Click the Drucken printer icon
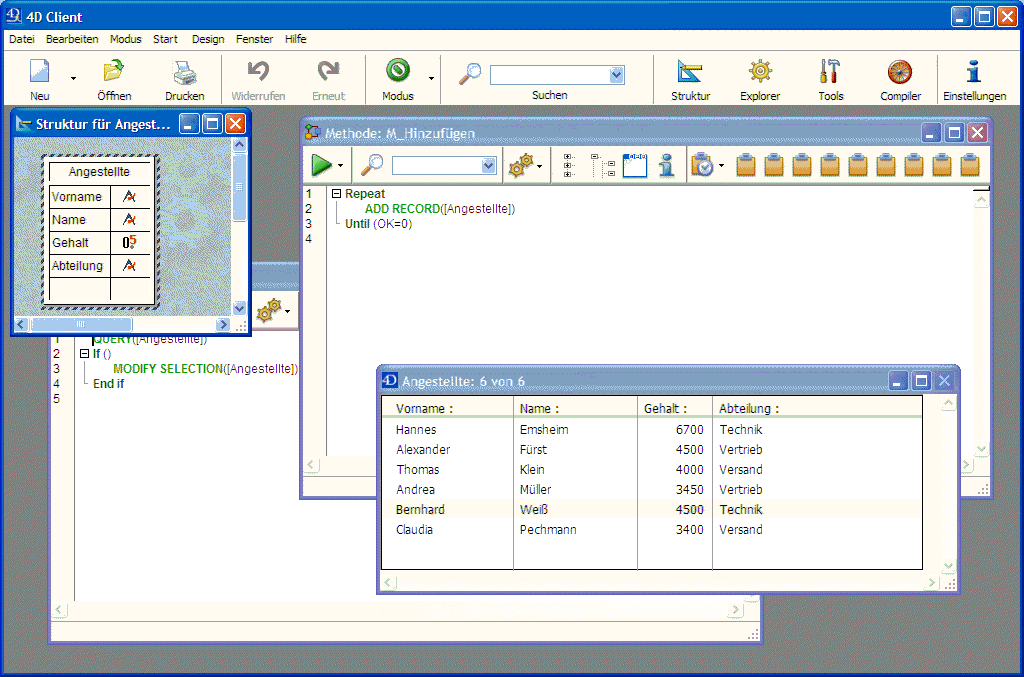The image size is (1024, 677). [184, 74]
